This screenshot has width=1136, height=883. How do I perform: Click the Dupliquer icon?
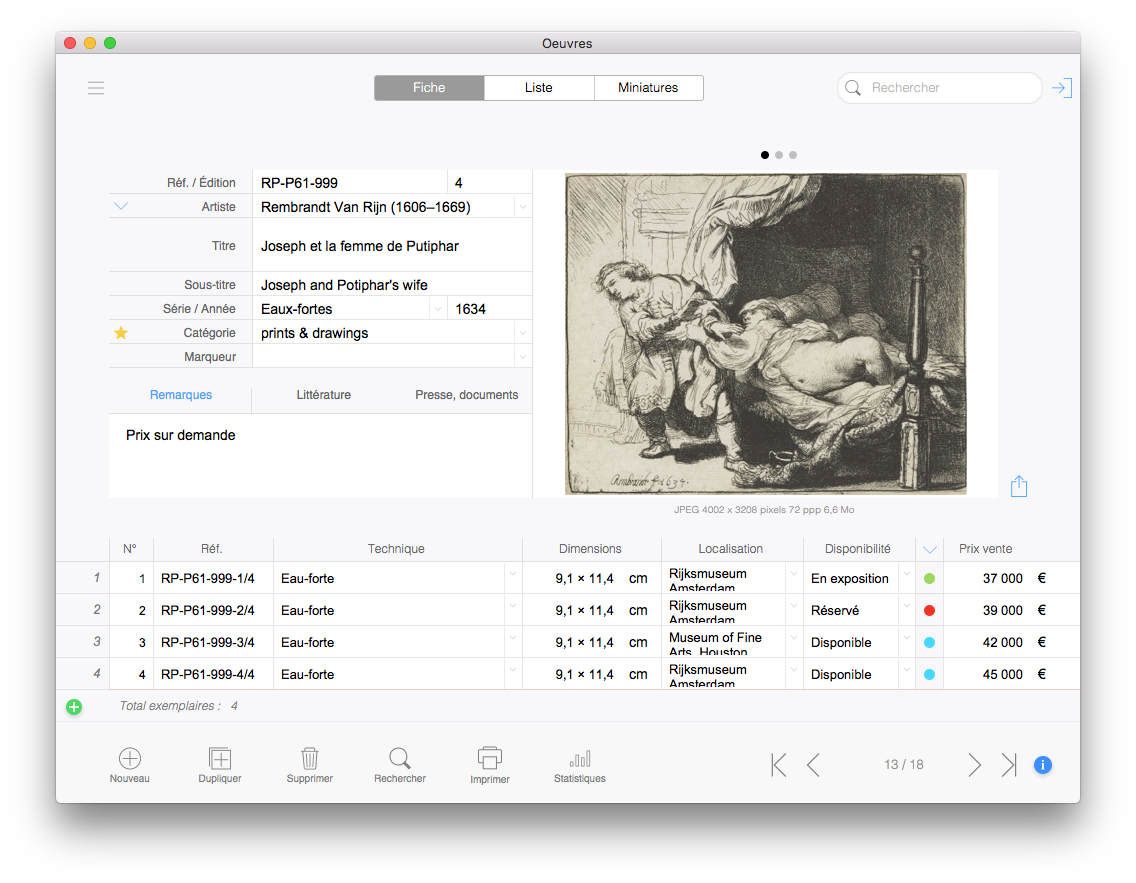(219, 759)
